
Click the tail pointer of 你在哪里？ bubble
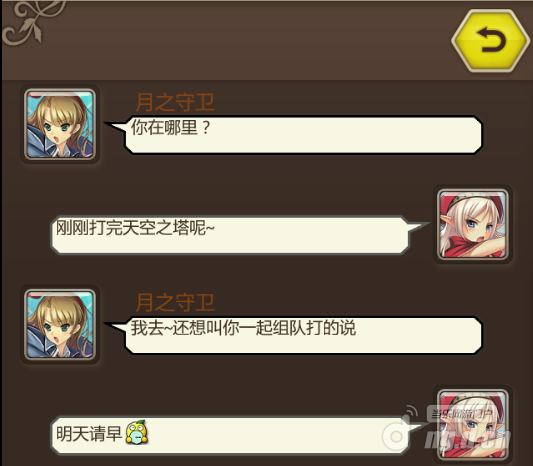pos(115,126)
